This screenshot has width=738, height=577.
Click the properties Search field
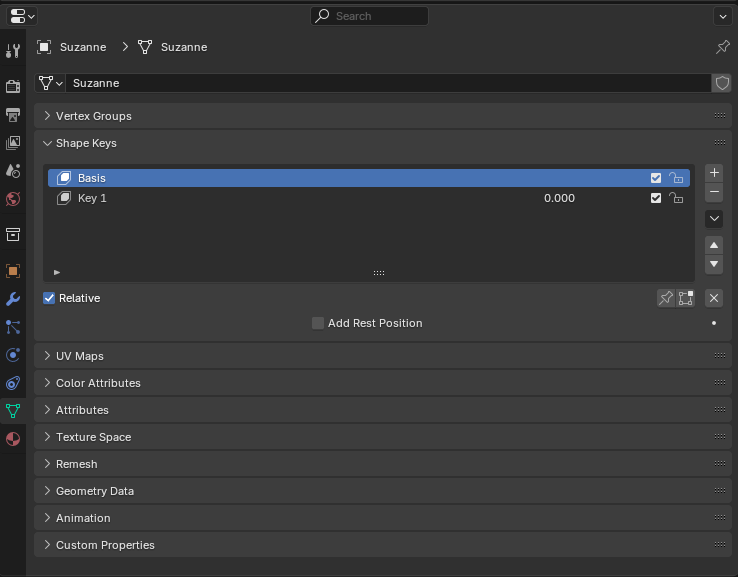(369, 16)
